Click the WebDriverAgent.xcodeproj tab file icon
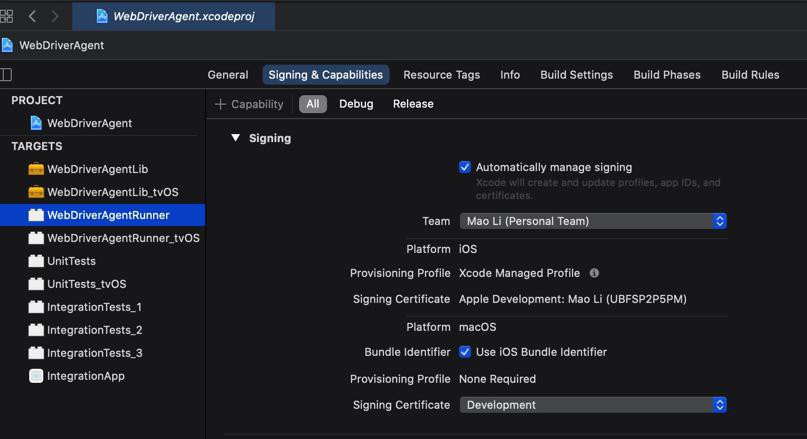The height and width of the screenshot is (439, 807). [102, 16]
